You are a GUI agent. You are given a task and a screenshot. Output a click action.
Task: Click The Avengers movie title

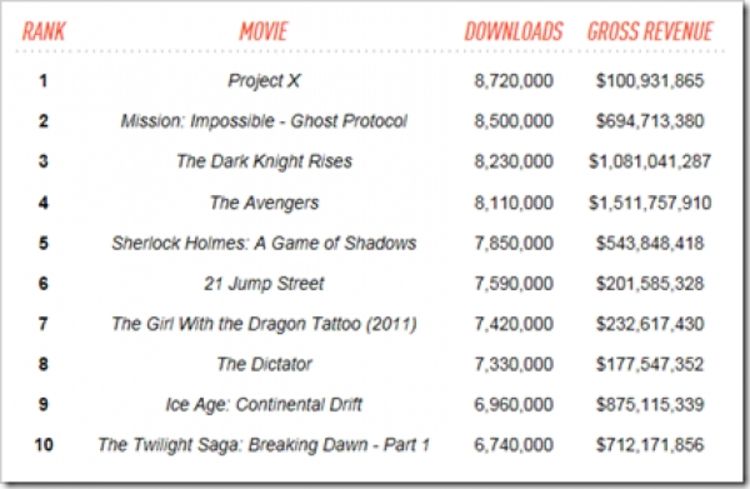pos(264,203)
